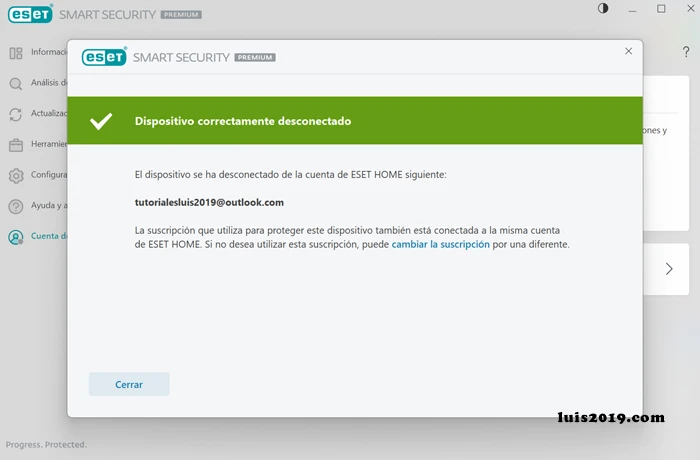The width and height of the screenshot is (700, 460).
Task: Click the 'Progress. Protected.' footer text
Action: [x=46, y=444]
